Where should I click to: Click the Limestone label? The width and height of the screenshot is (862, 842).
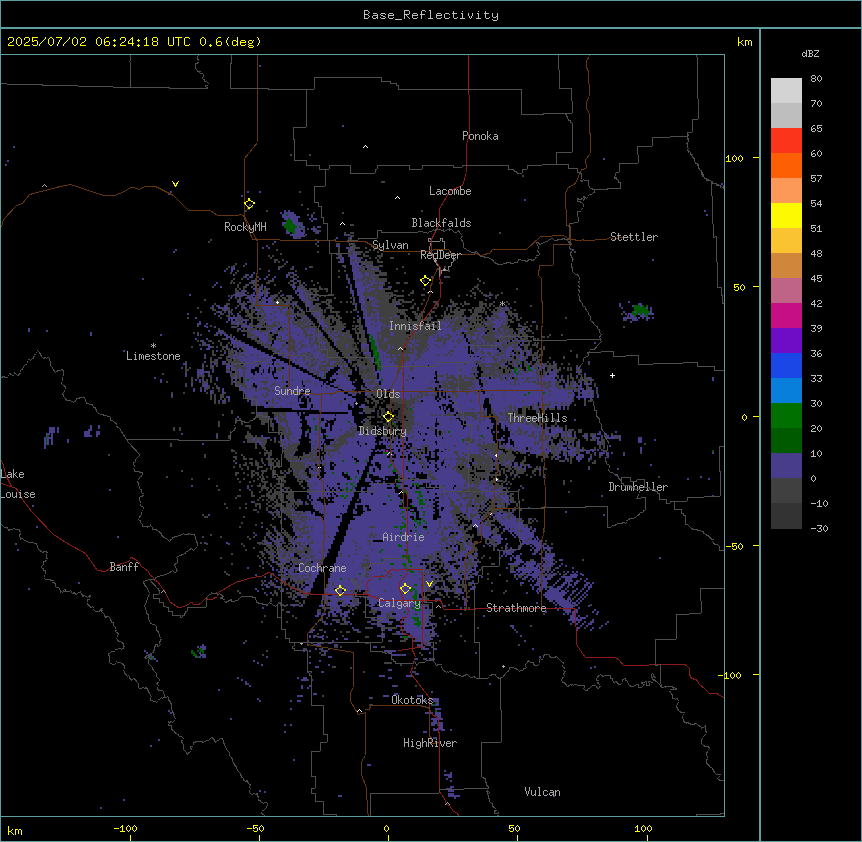point(153,356)
